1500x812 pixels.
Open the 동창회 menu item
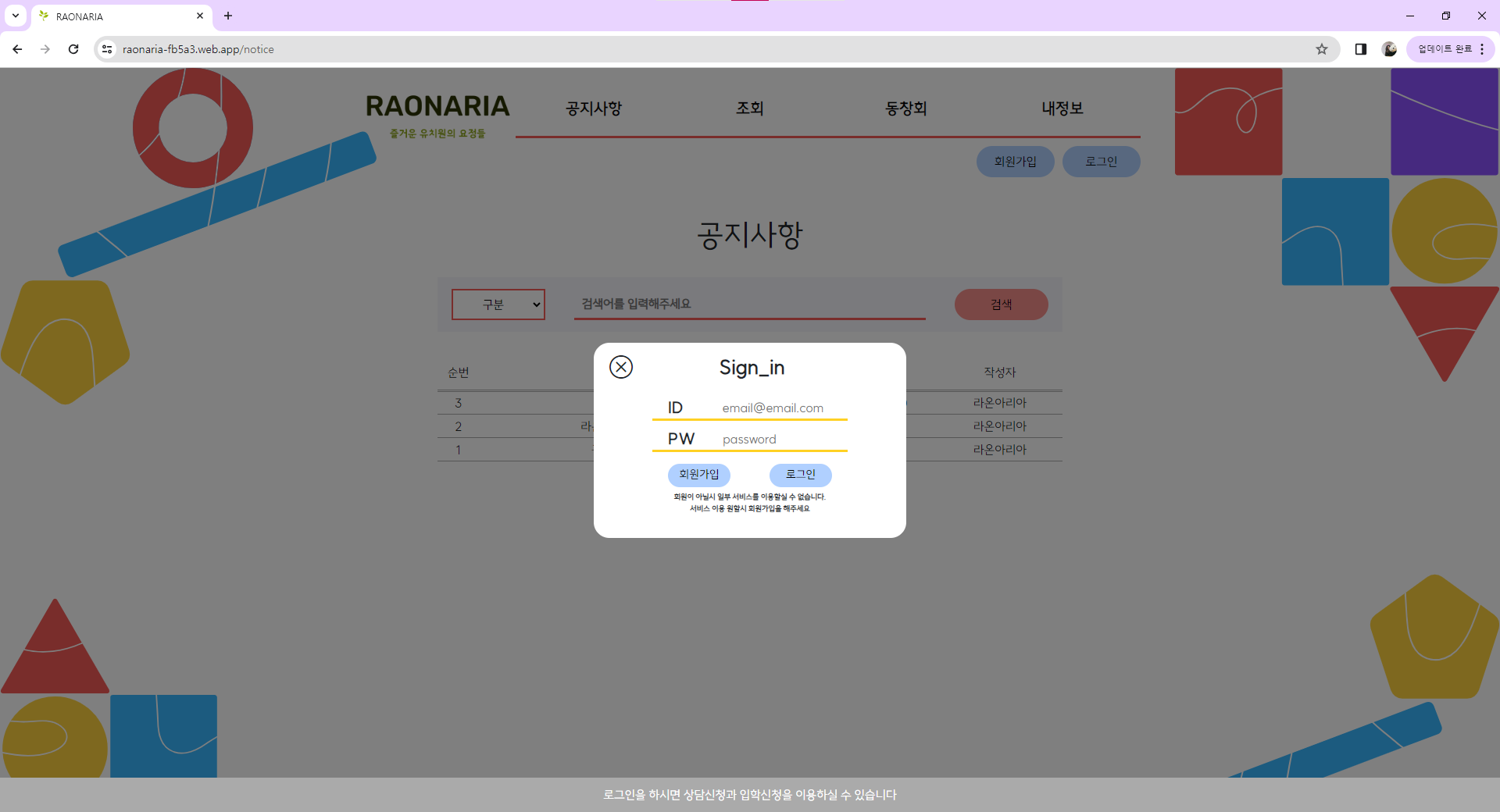point(906,109)
